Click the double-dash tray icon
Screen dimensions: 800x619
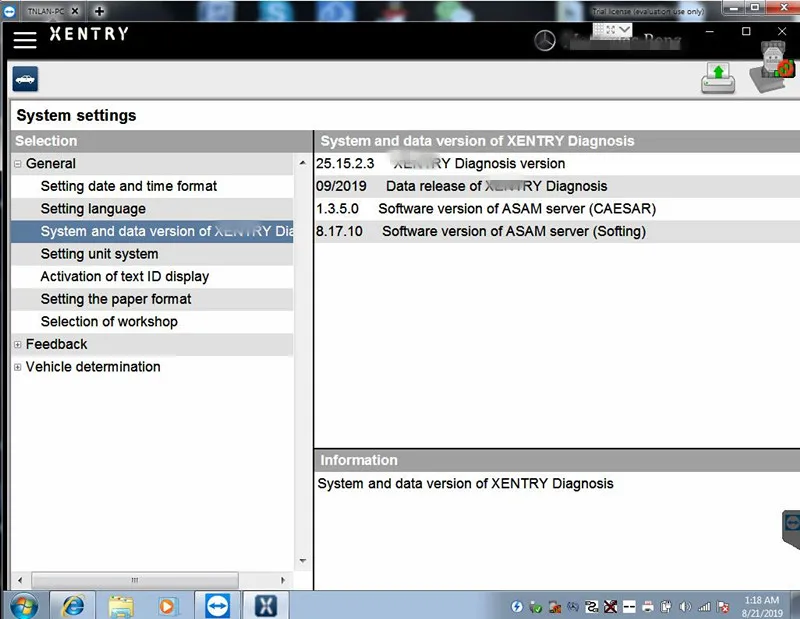(629, 606)
